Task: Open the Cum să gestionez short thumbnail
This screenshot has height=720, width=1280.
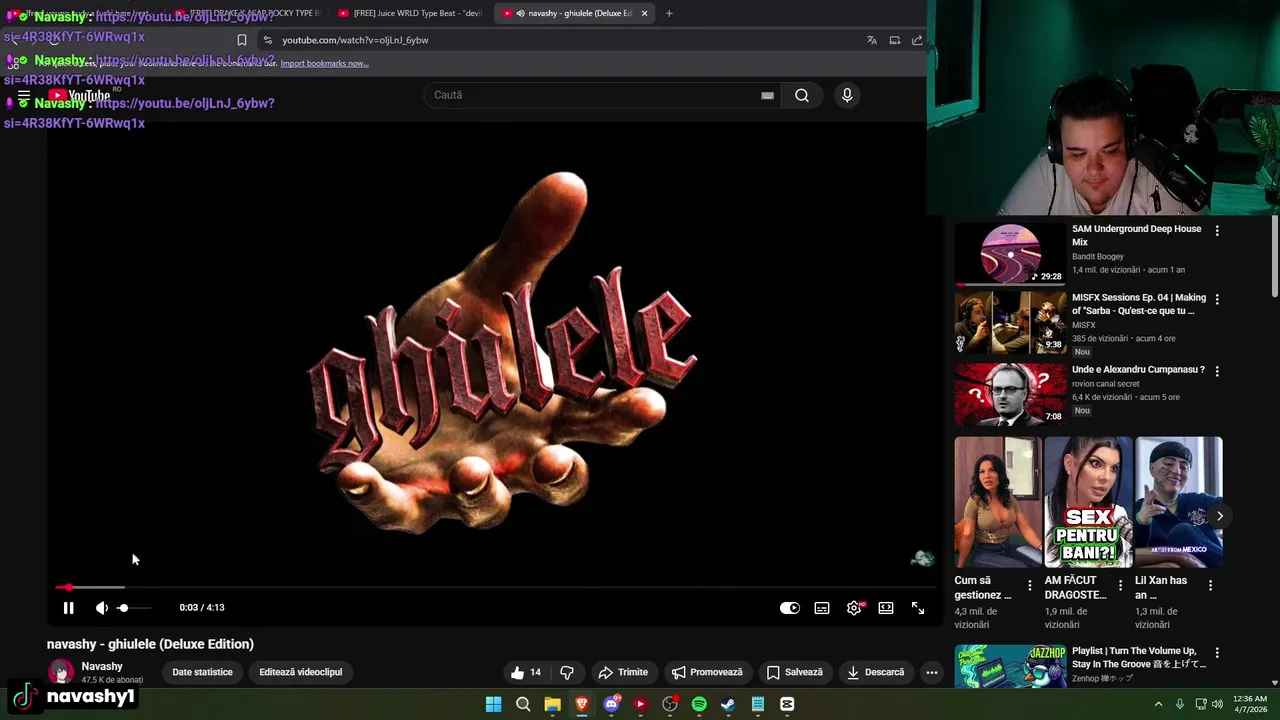Action: coord(998,502)
